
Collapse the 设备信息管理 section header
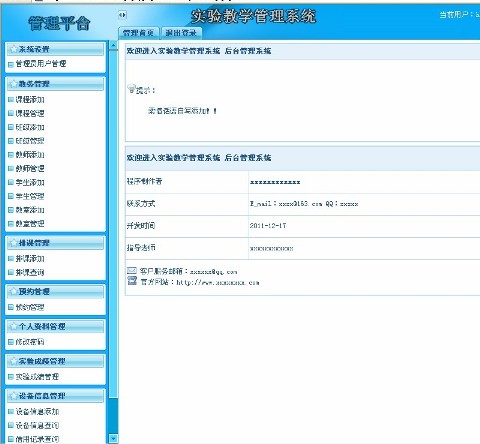pyautogui.click(x=55, y=396)
